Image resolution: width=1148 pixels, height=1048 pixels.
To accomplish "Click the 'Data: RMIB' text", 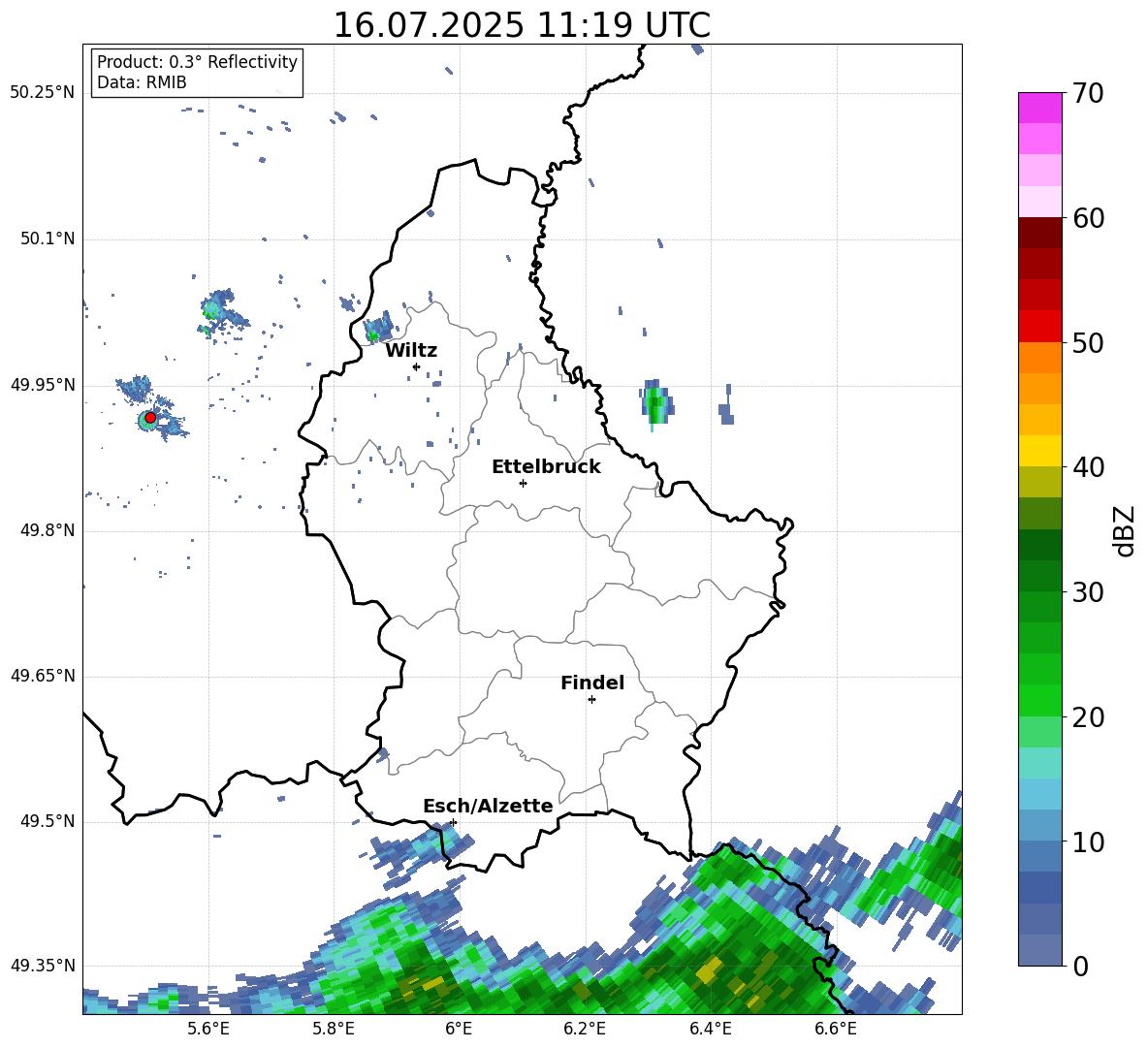I will coord(142,82).
